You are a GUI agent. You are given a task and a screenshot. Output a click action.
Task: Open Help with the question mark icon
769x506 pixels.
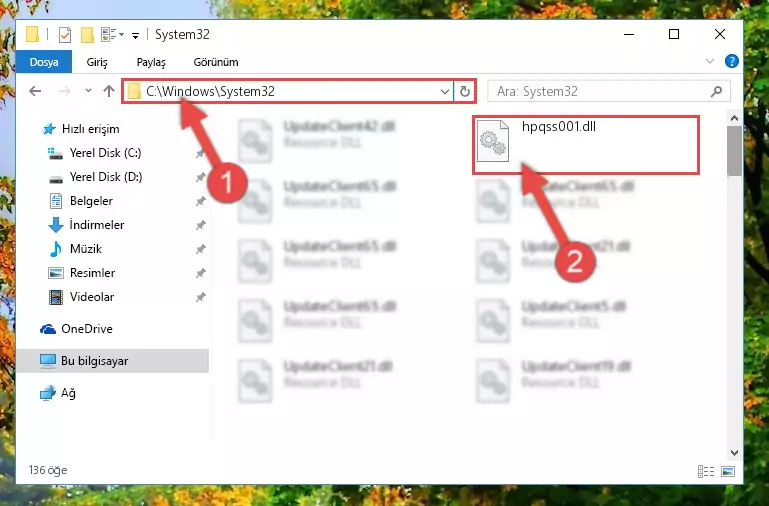point(731,61)
